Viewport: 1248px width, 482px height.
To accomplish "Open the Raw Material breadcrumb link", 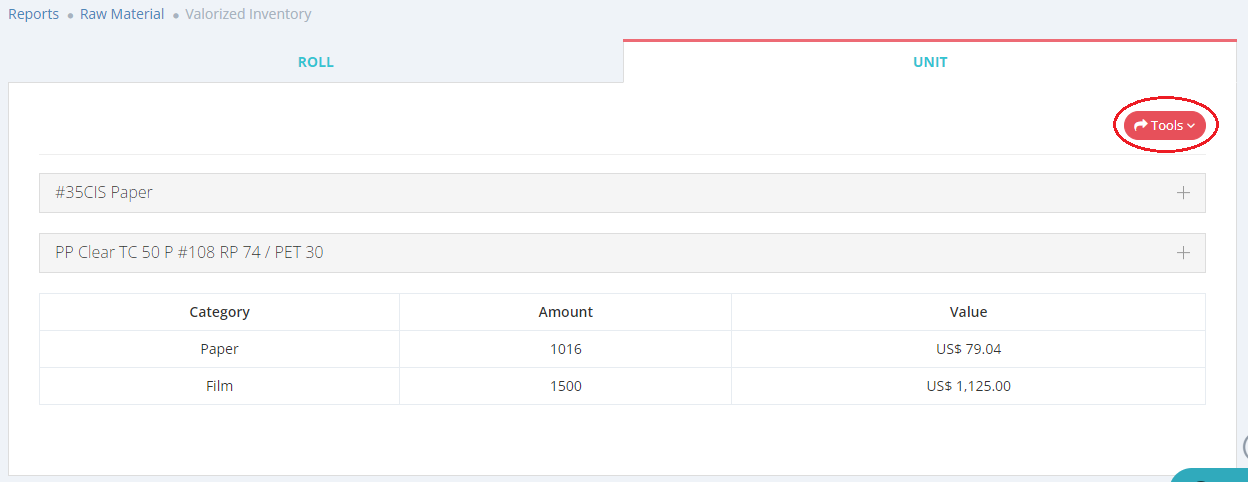I will point(122,14).
